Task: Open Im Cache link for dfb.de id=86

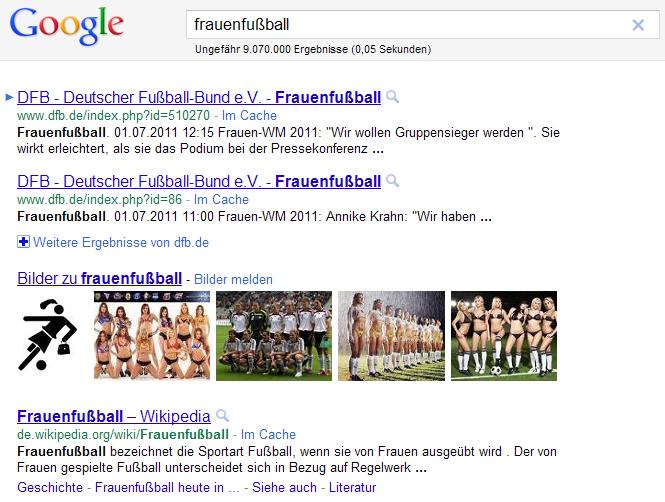Action: (221, 199)
